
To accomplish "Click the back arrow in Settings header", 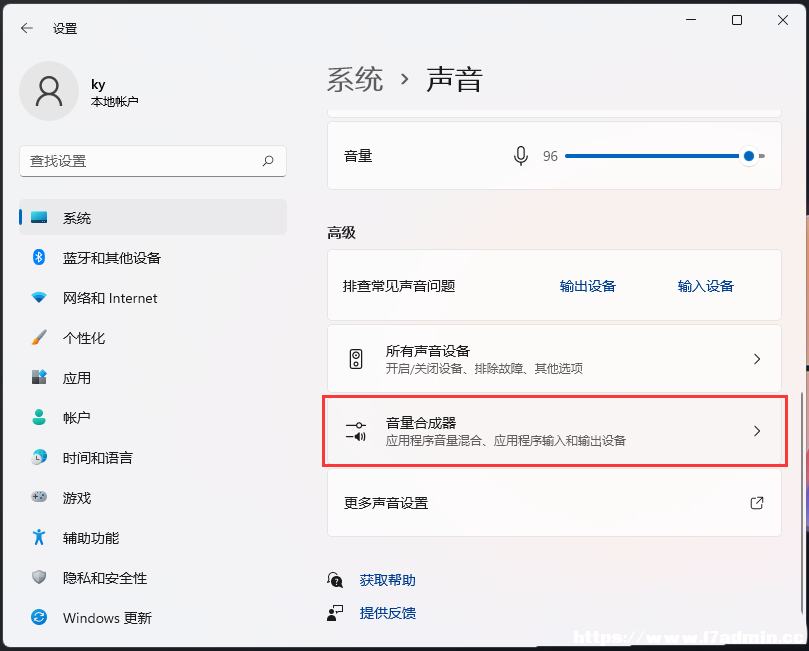I will pyautogui.click(x=27, y=28).
